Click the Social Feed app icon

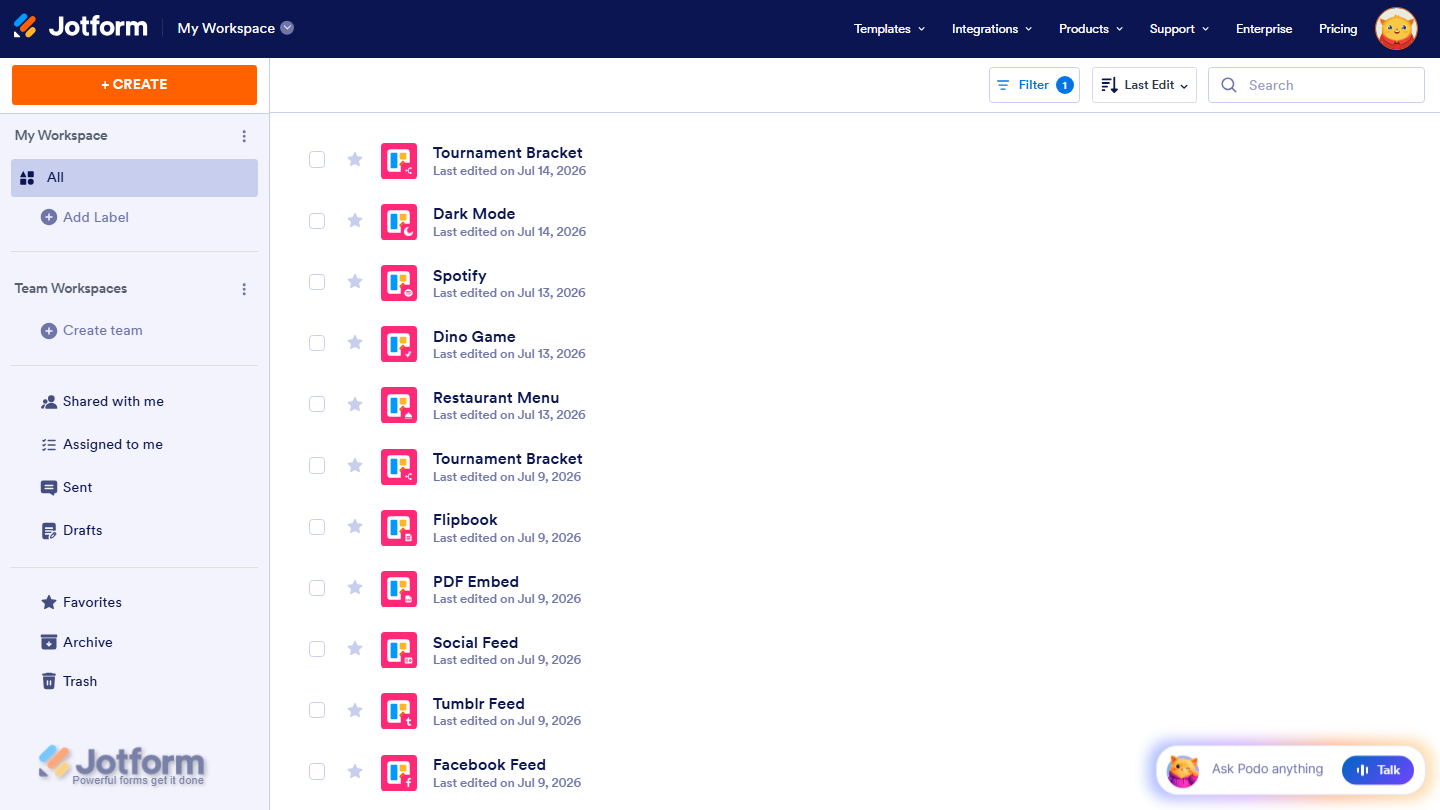pyautogui.click(x=399, y=650)
